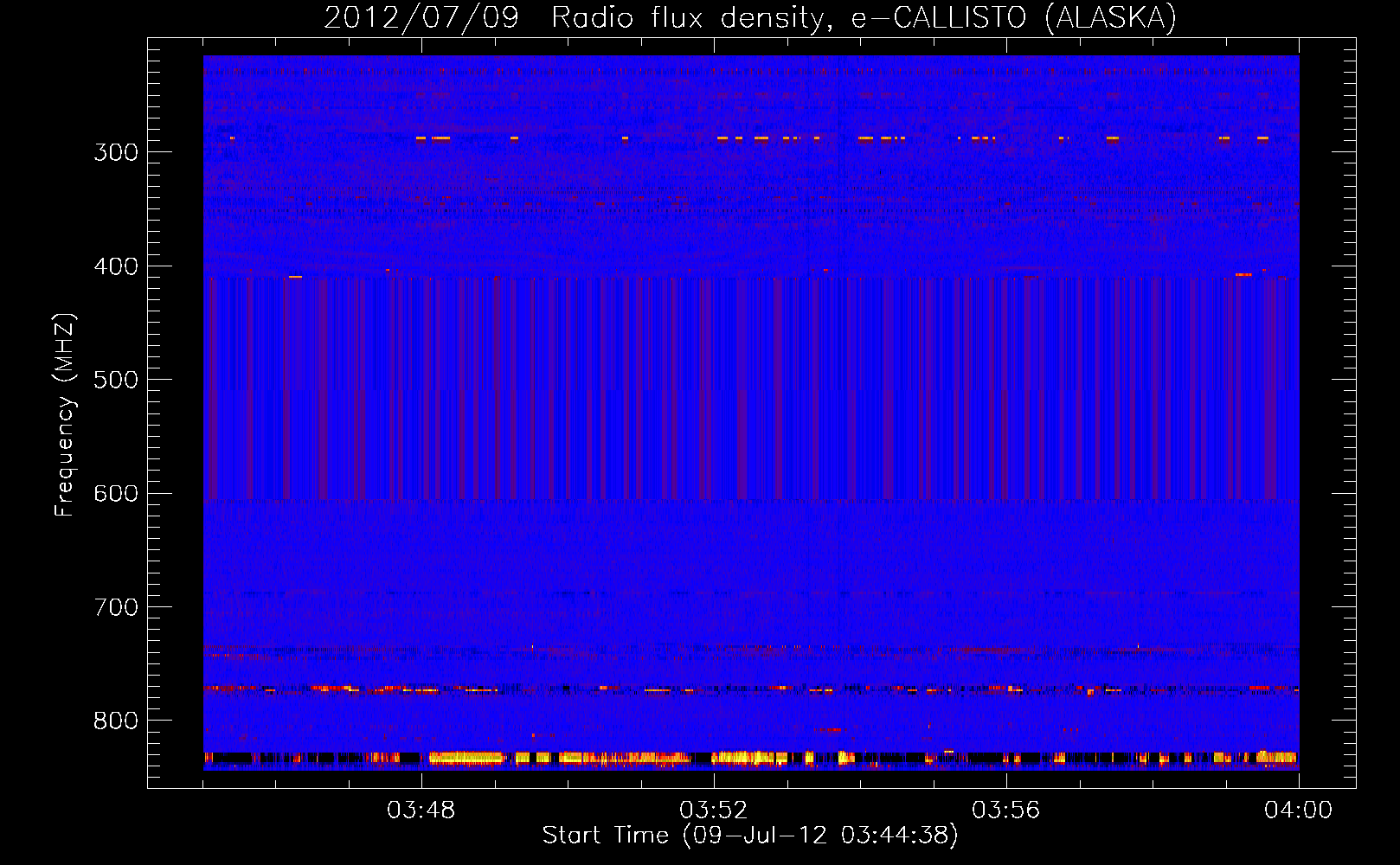Click the 'Frequency (MHZ)' axis label

65,415
